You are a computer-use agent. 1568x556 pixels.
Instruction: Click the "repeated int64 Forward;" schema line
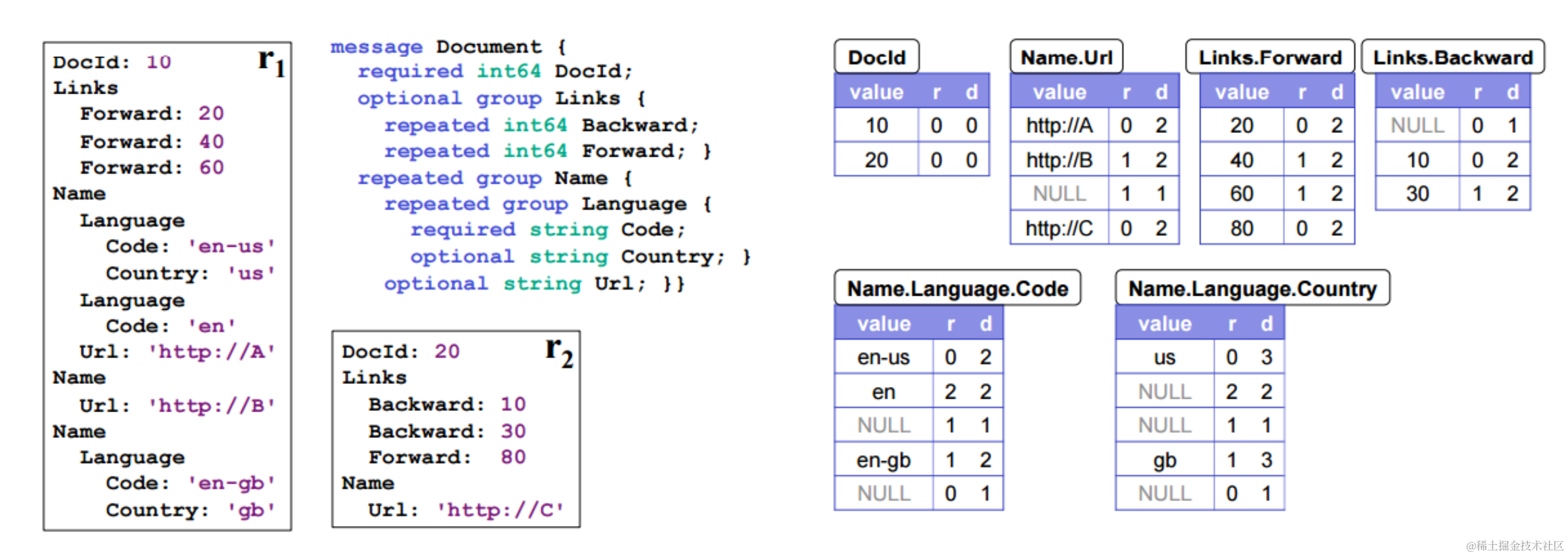coord(535,151)
